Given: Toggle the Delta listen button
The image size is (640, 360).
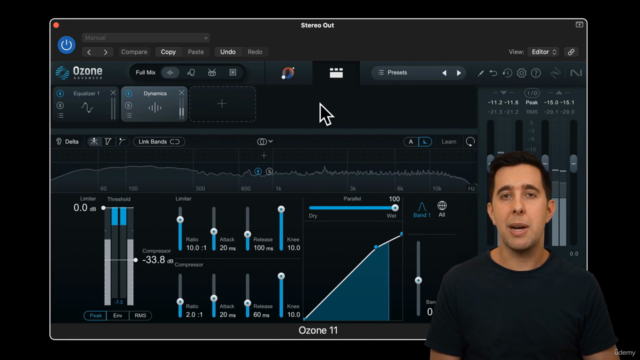Looking at the screenshot, I should coord(67,142).
